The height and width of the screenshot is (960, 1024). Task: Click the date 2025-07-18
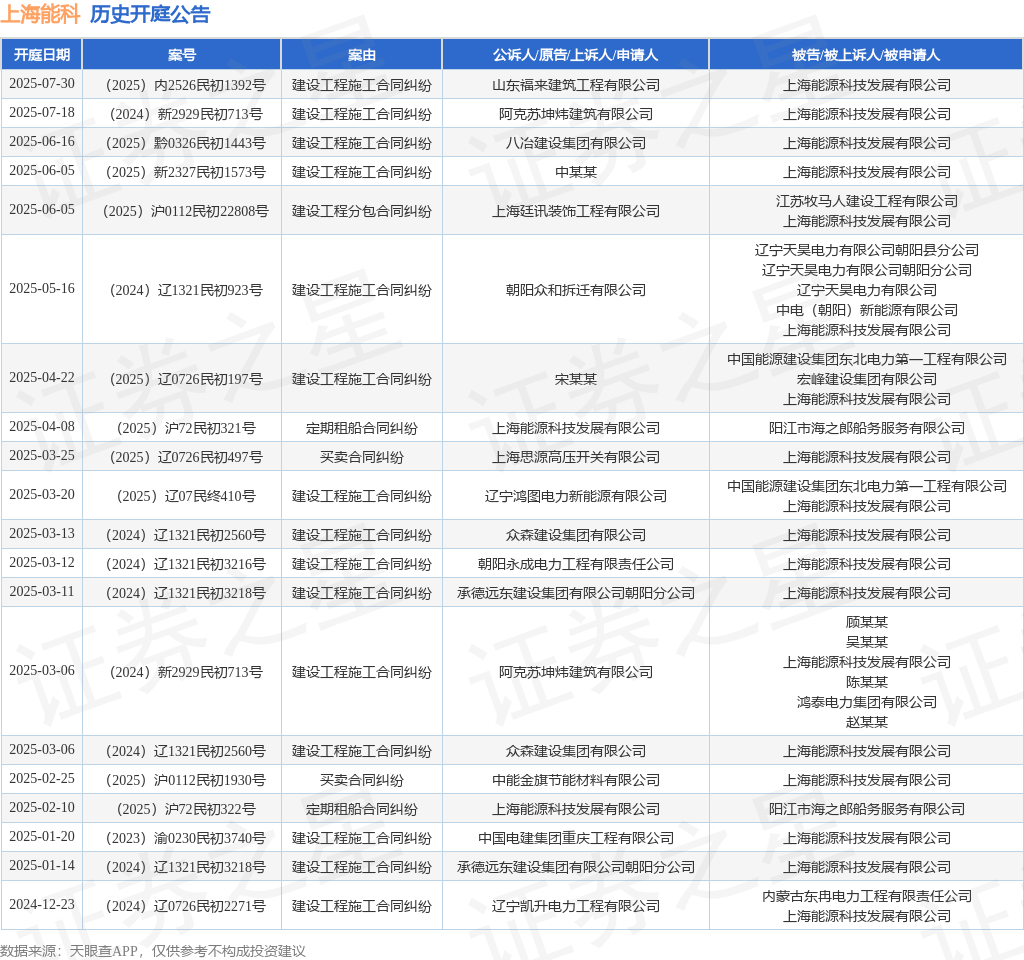click(42, 112)
